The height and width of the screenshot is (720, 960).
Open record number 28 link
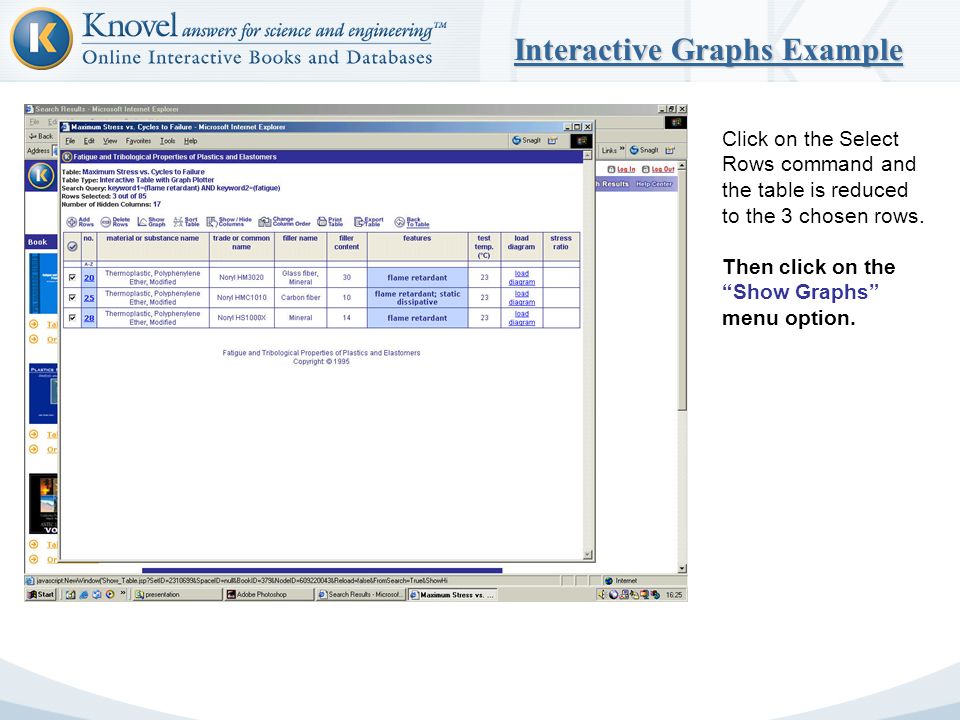(89, 318)
